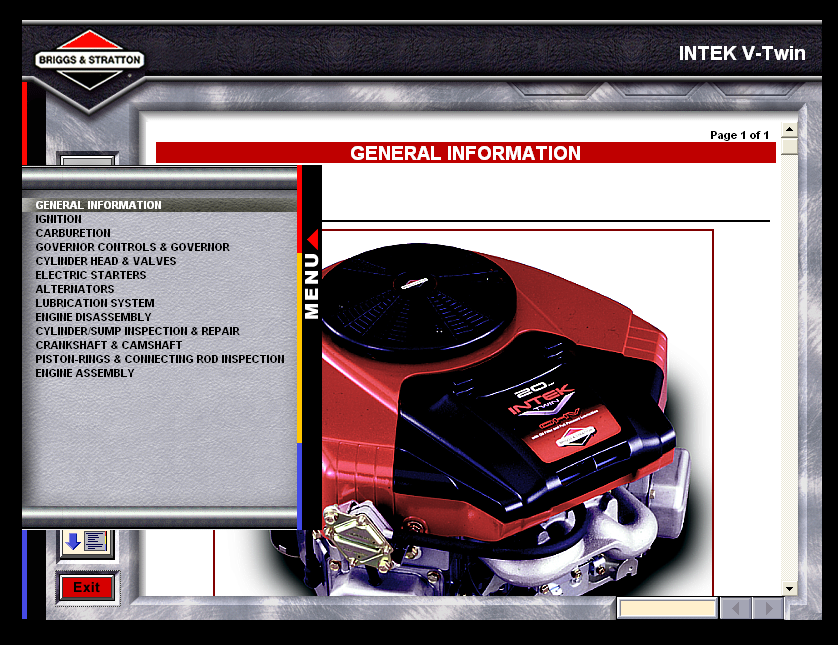This screenshot has width=838, height=645.
Task: Choose Lubrication System in the menu
Action: point(95,303)
